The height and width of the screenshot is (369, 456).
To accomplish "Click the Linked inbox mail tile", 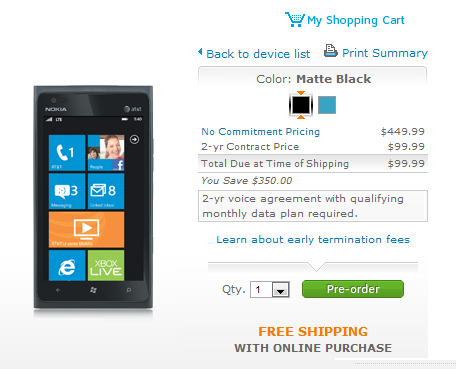I will click(x=106, y=191).
